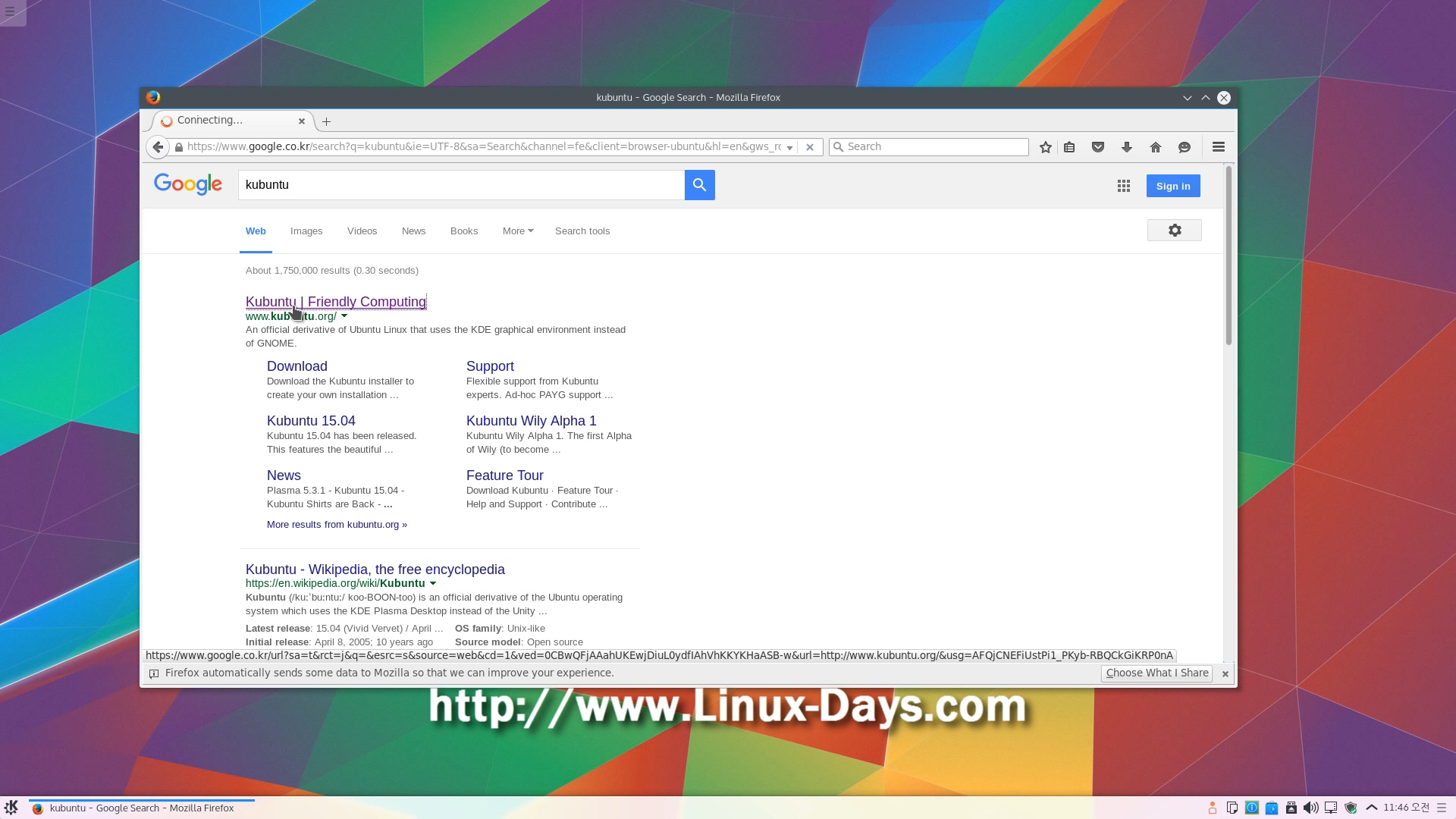Open the volume control in system tray

point(1311,808)
